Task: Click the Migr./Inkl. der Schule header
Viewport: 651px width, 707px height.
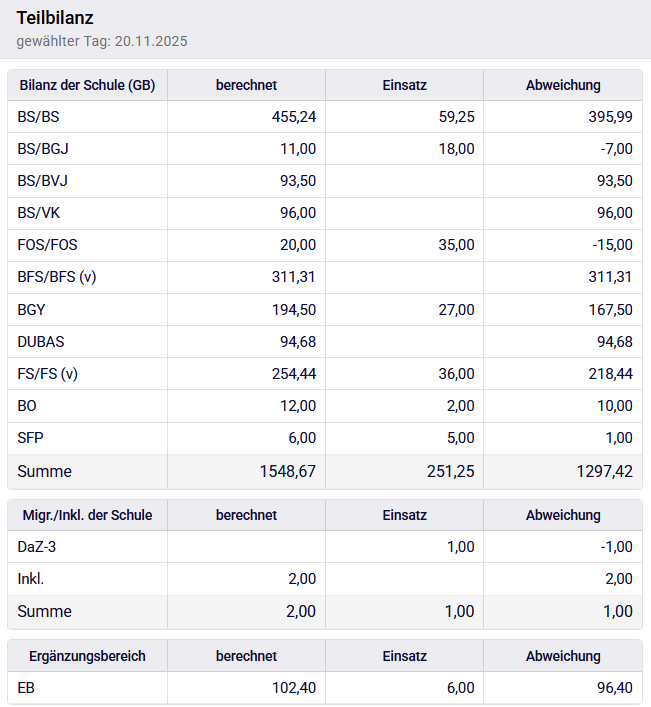Action: click(87, 515)
